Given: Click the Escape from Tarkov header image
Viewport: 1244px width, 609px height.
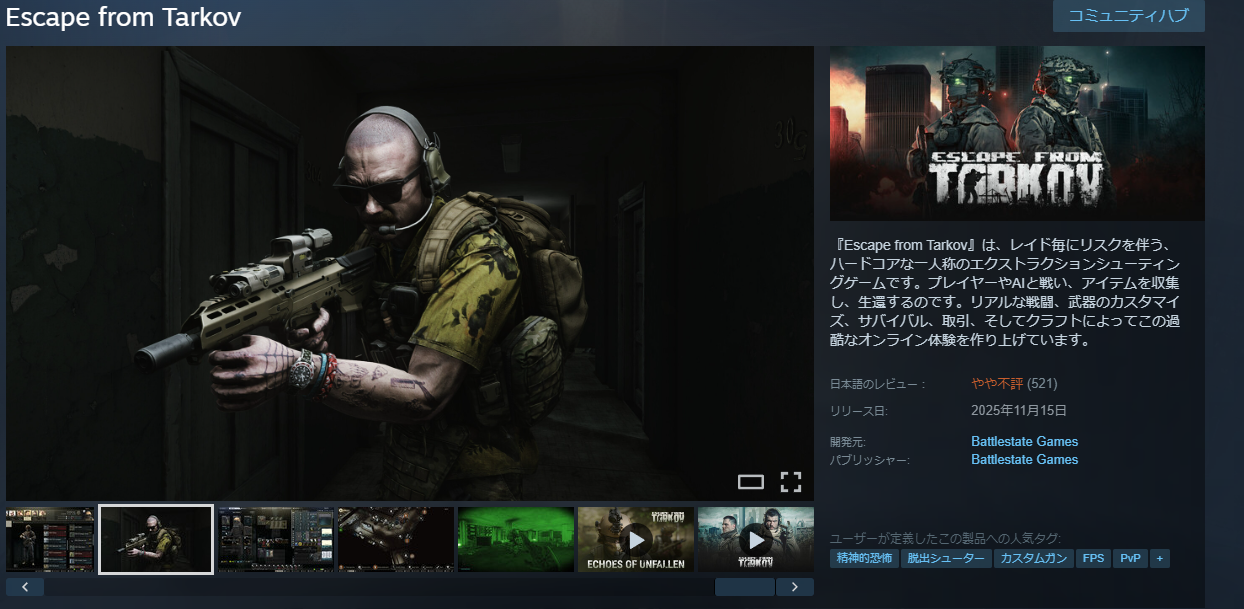Looking at the screenshot, I should (1017, 133).
